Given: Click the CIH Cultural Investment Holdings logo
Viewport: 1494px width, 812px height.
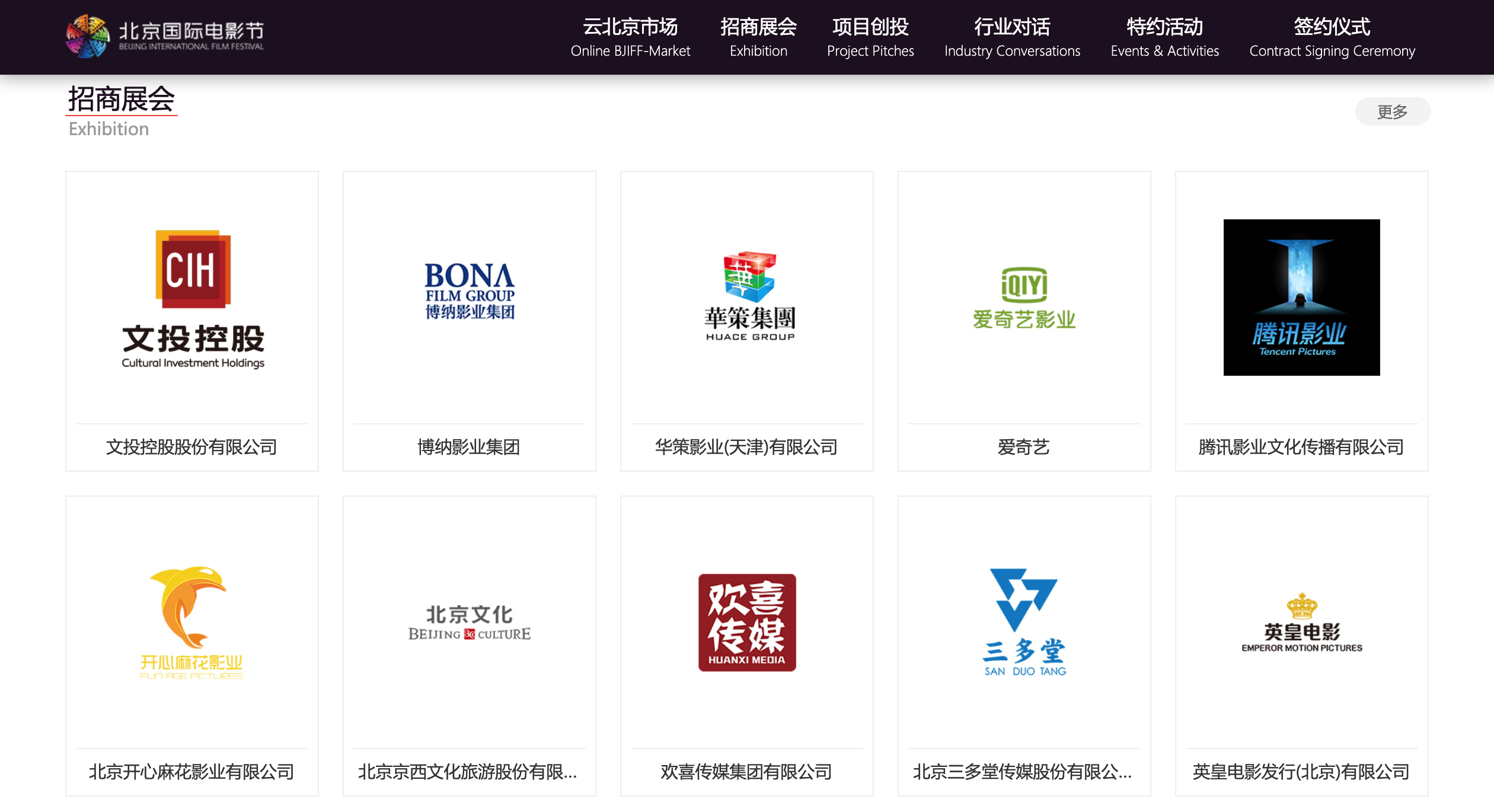Looking at the screenshot, I should (x=193, y=299).
